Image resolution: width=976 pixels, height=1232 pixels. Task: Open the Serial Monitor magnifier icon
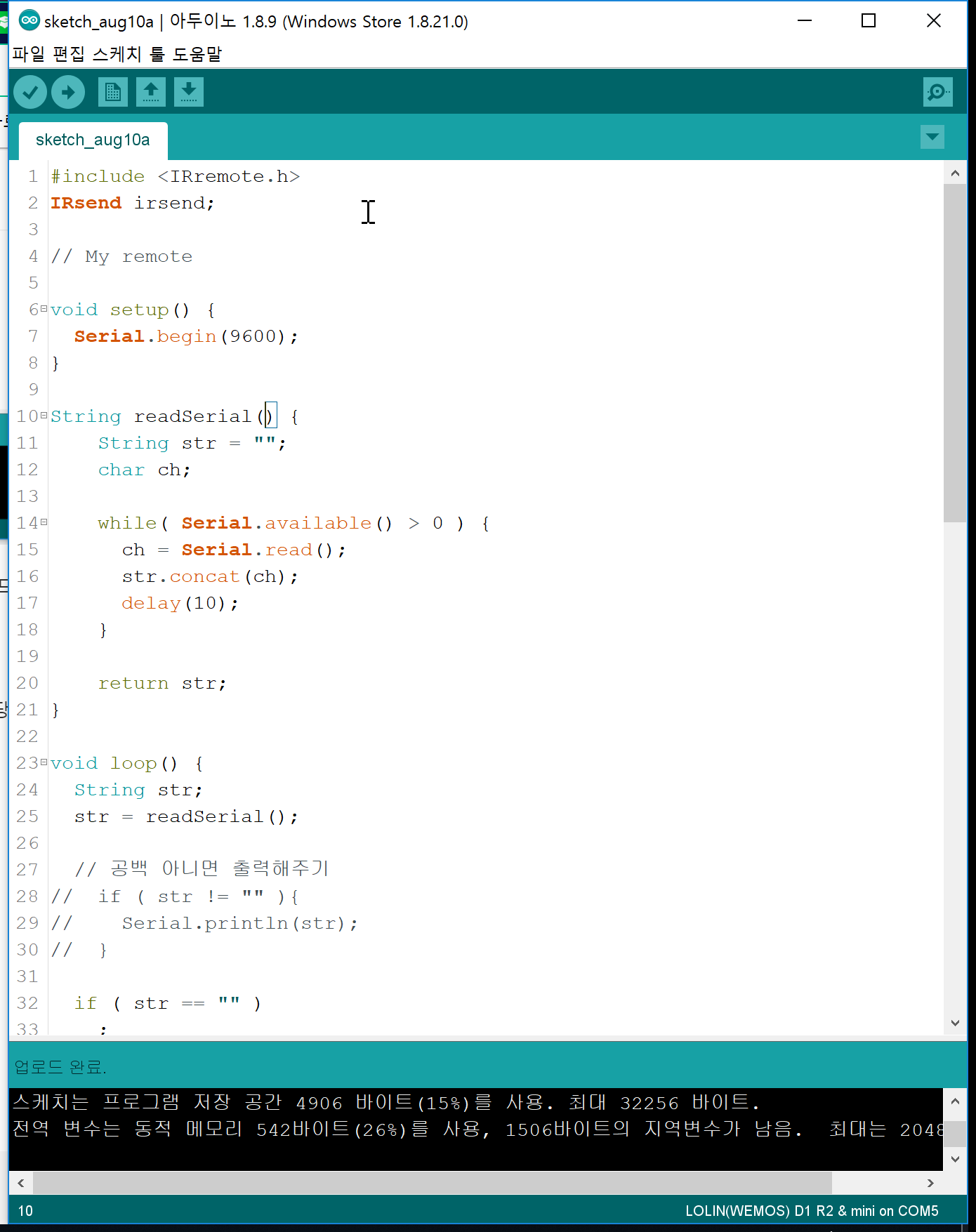[938, 92]
